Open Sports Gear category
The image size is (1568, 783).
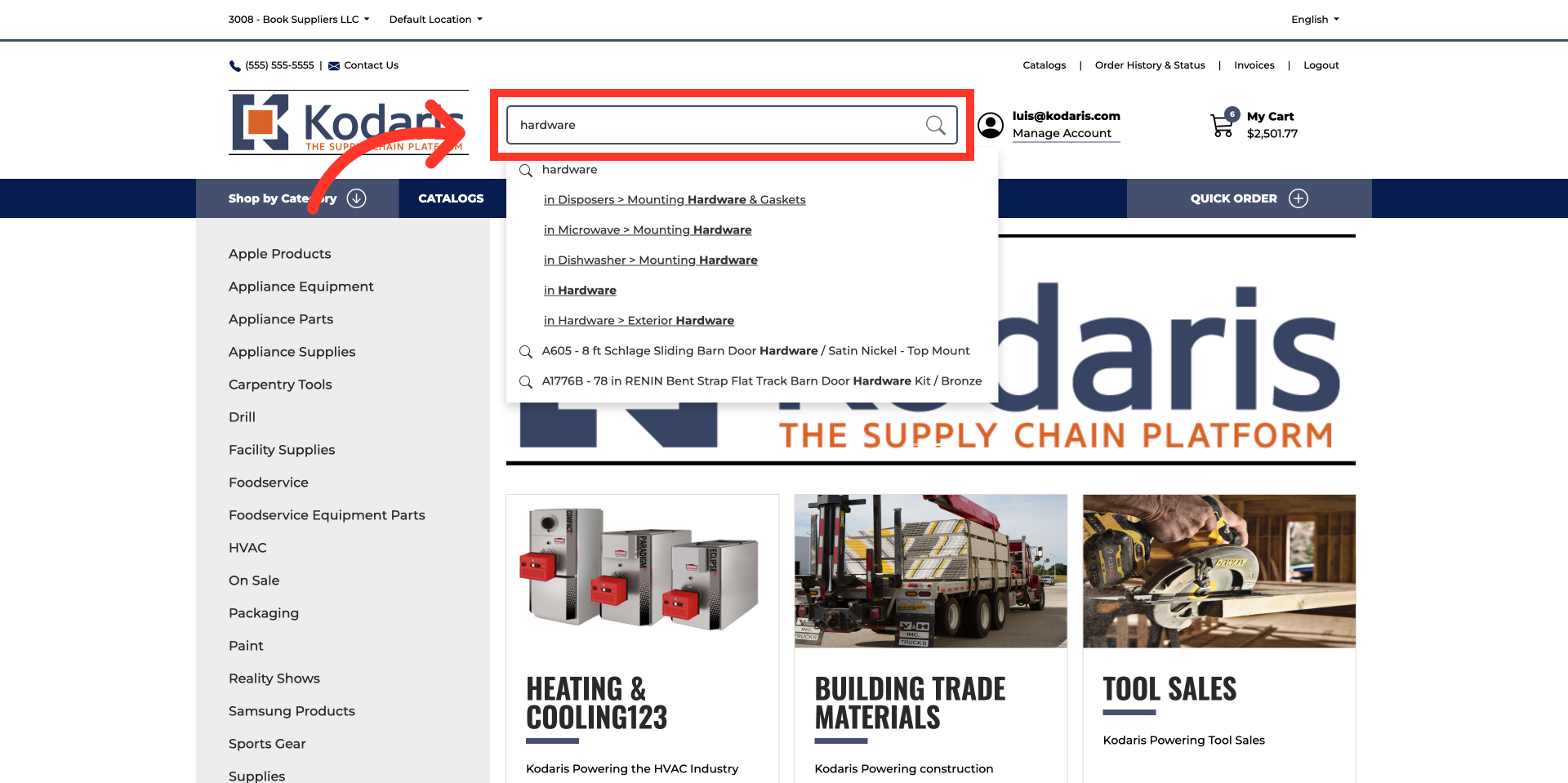267,744
